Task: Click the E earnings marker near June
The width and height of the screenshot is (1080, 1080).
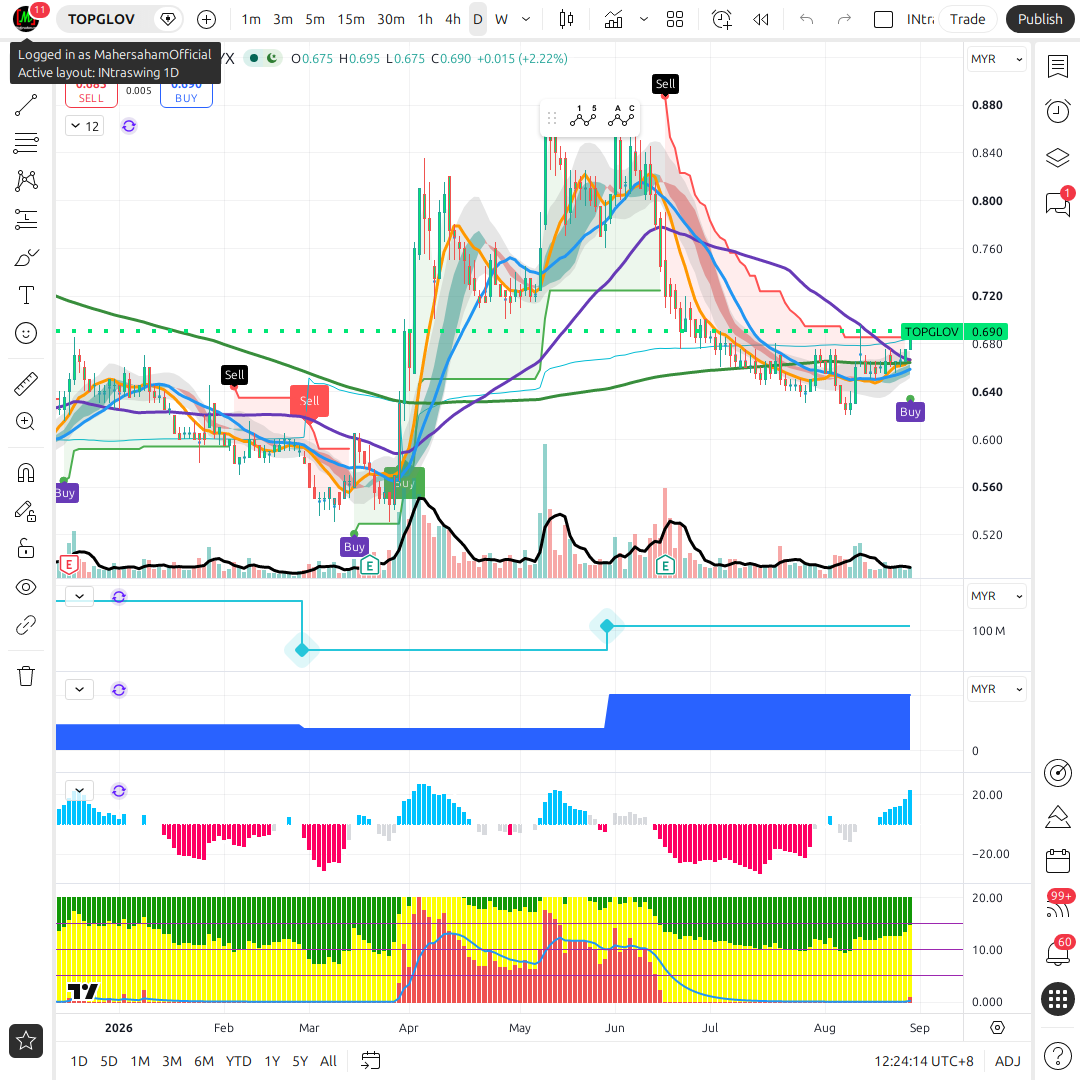Action: [x=665, y=566]
